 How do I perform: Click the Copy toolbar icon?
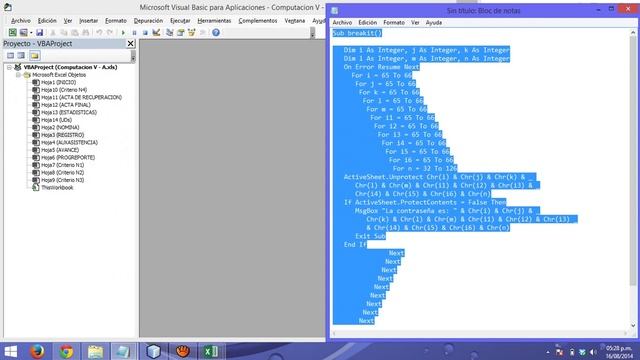(64, 32)
